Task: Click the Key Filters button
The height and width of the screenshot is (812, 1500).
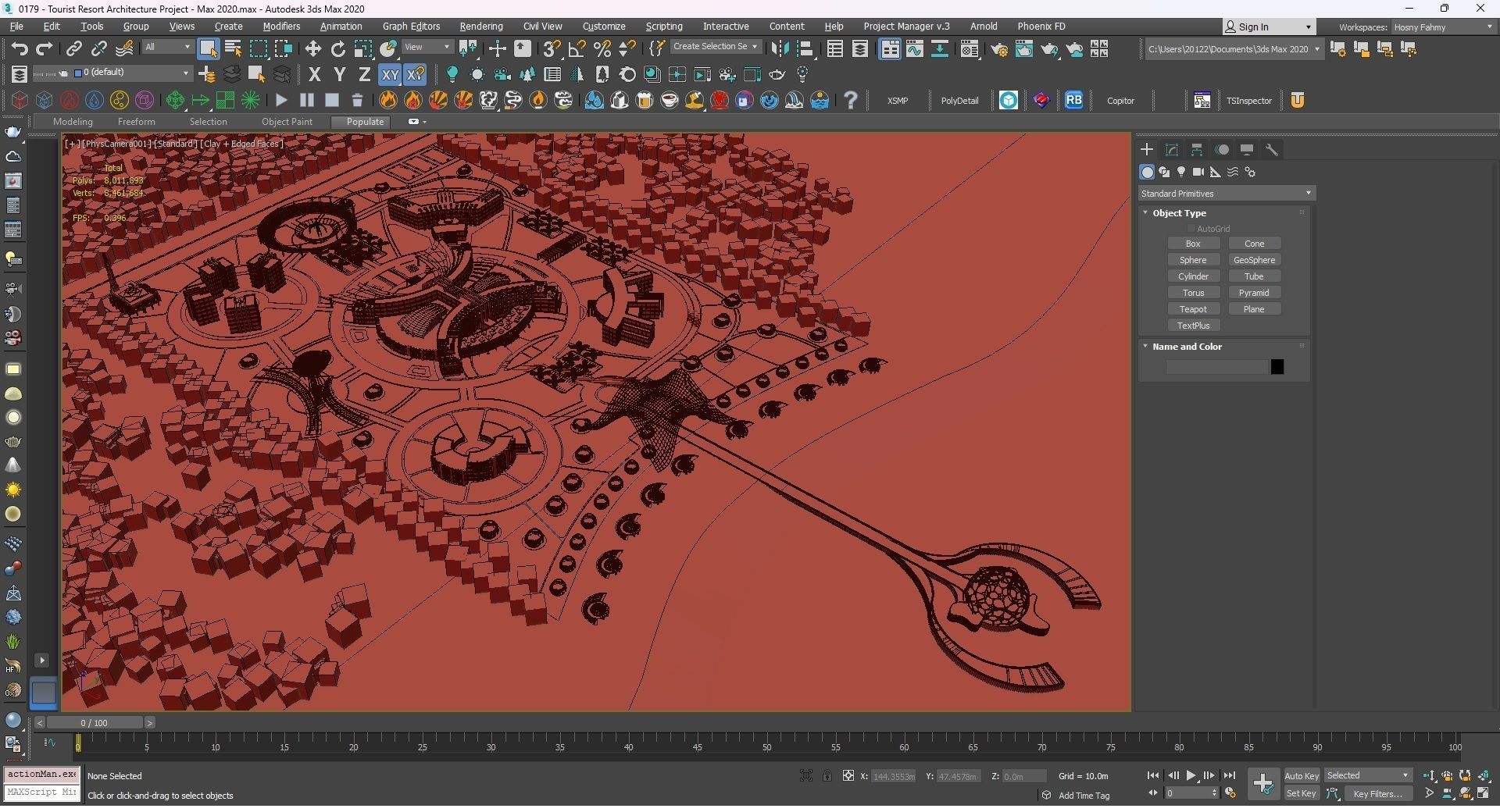Action: [x=1377, y=794]
